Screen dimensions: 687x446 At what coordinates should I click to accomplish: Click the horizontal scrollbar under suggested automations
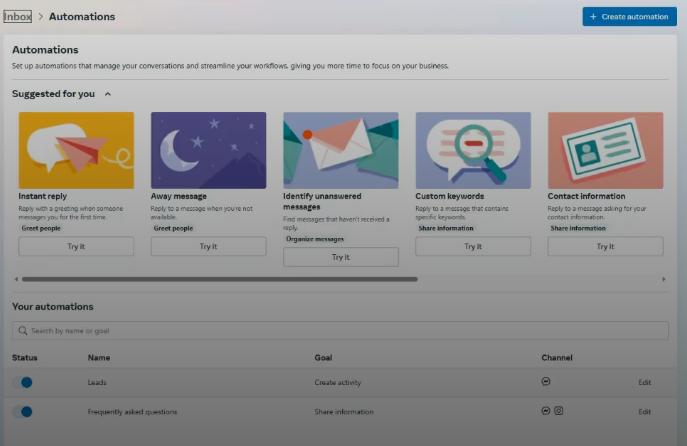(219, 279)
